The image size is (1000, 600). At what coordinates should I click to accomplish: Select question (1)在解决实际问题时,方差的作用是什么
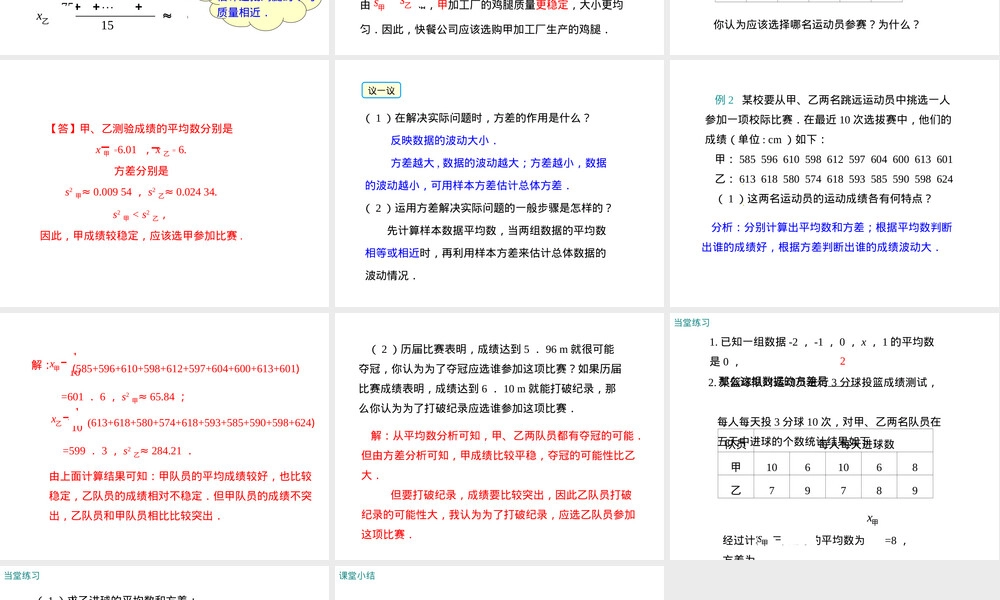click(x=478, y=118)
